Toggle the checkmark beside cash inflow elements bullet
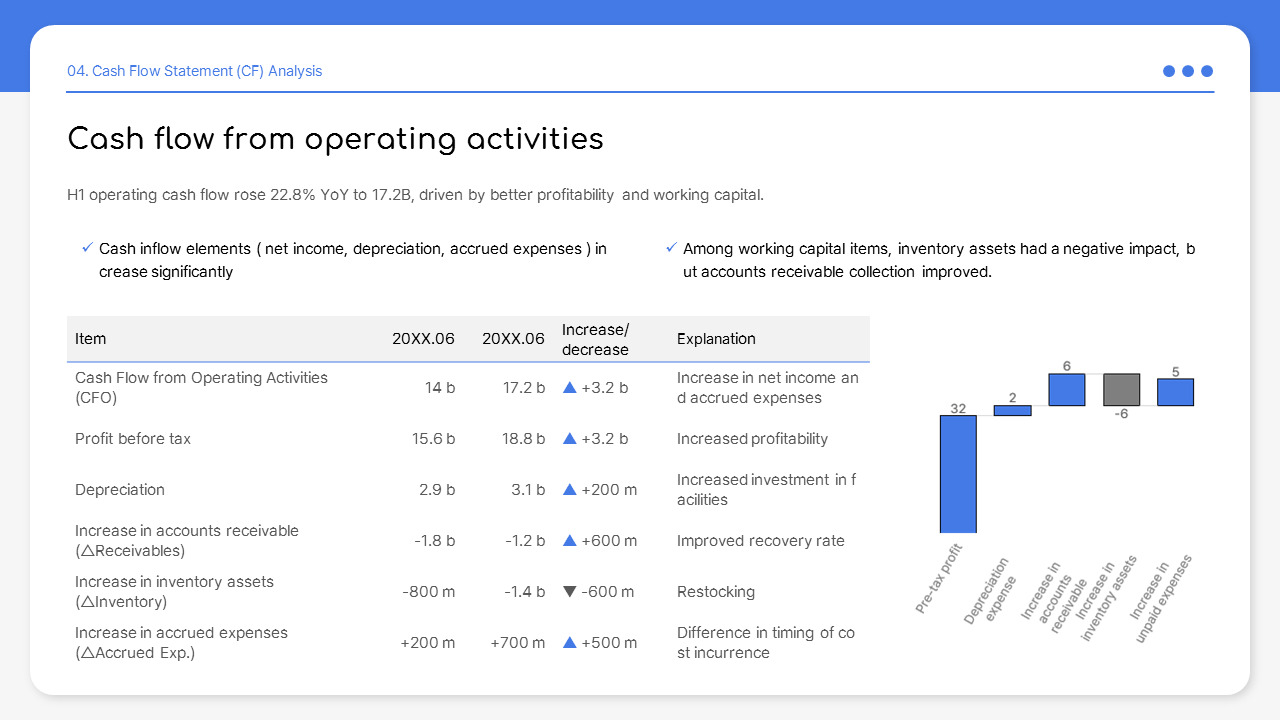The image size is (1280, 720). coord(87,247)
